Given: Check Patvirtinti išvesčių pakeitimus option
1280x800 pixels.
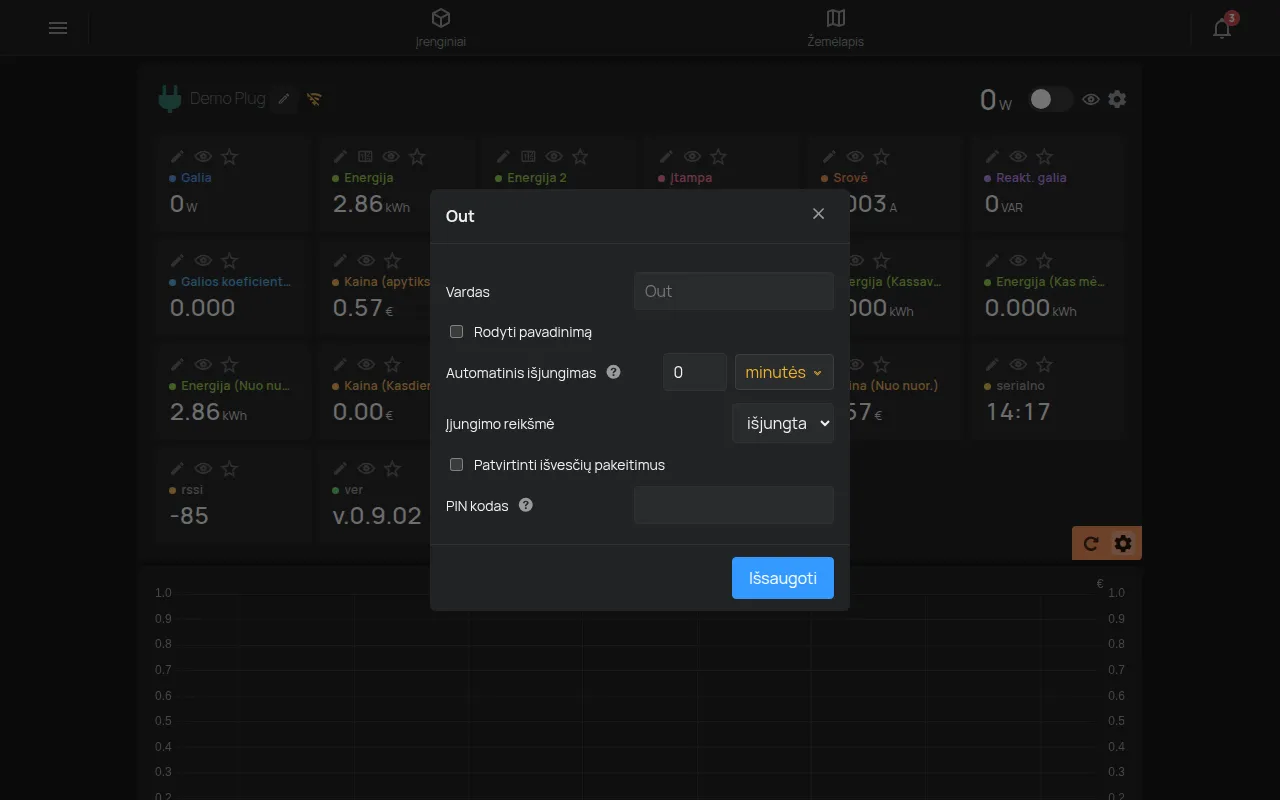Looking at the screenshot, I should [x=456, y=464].
